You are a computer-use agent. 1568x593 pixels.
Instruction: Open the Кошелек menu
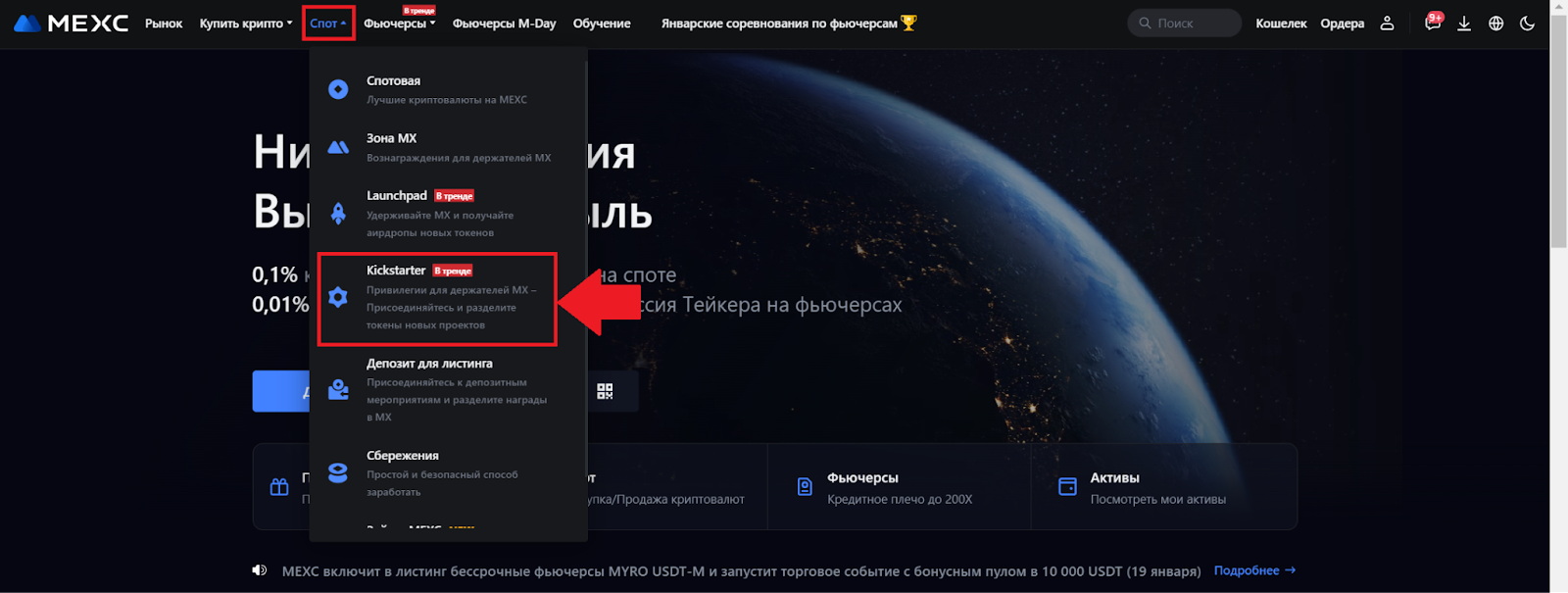tap(1281, 24)
